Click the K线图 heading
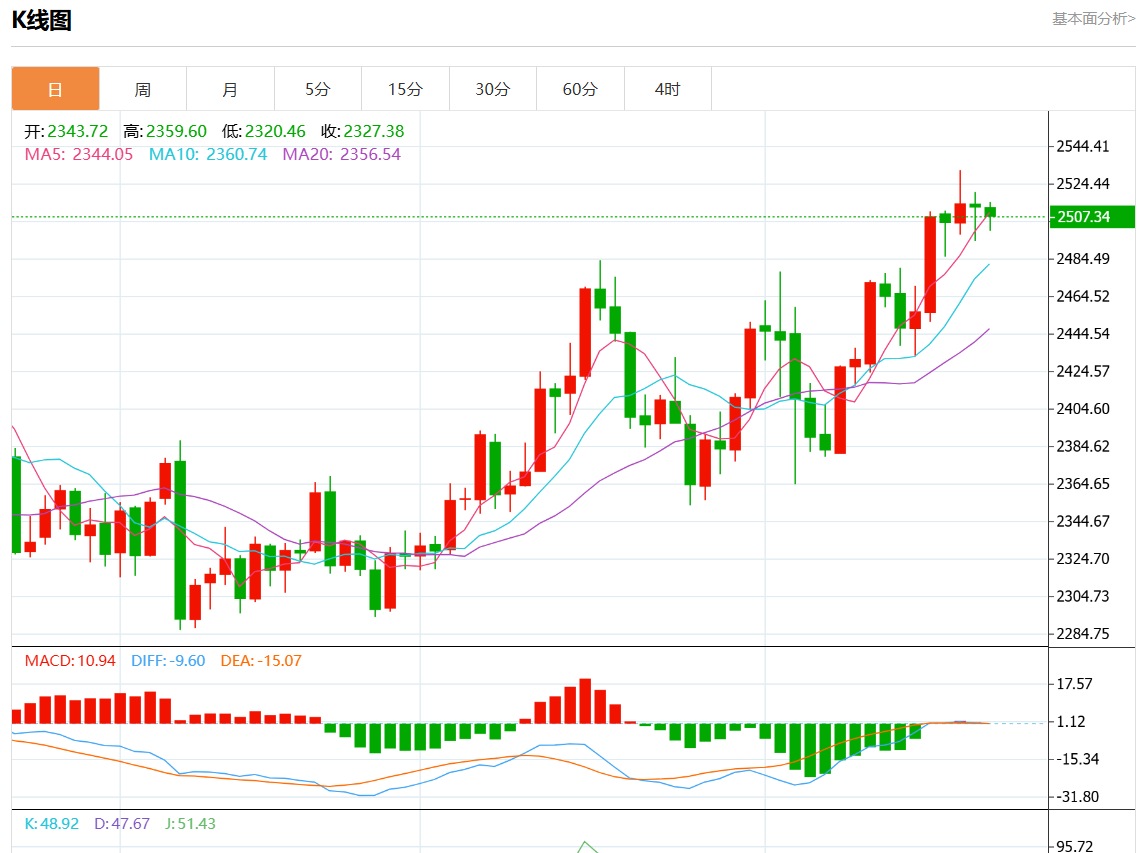 [x=42, y=20]
